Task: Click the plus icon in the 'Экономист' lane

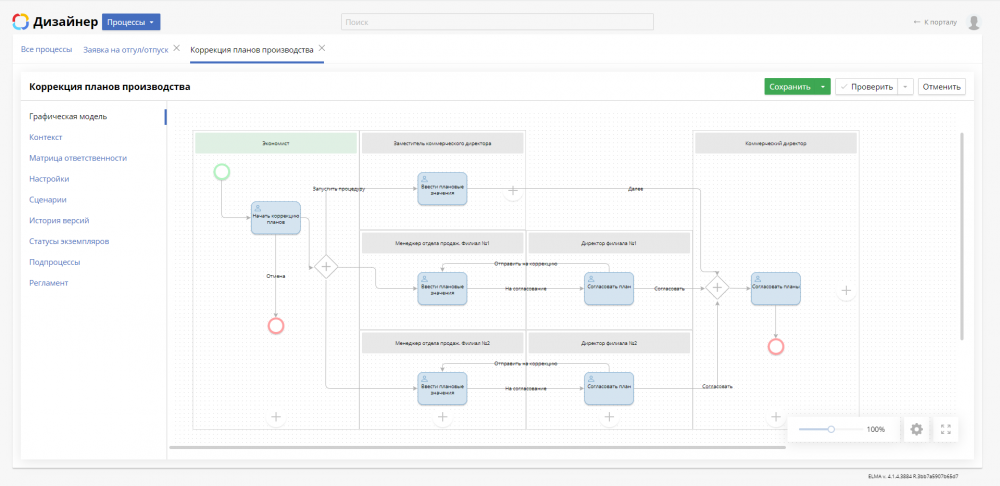Action: point(276,417)
